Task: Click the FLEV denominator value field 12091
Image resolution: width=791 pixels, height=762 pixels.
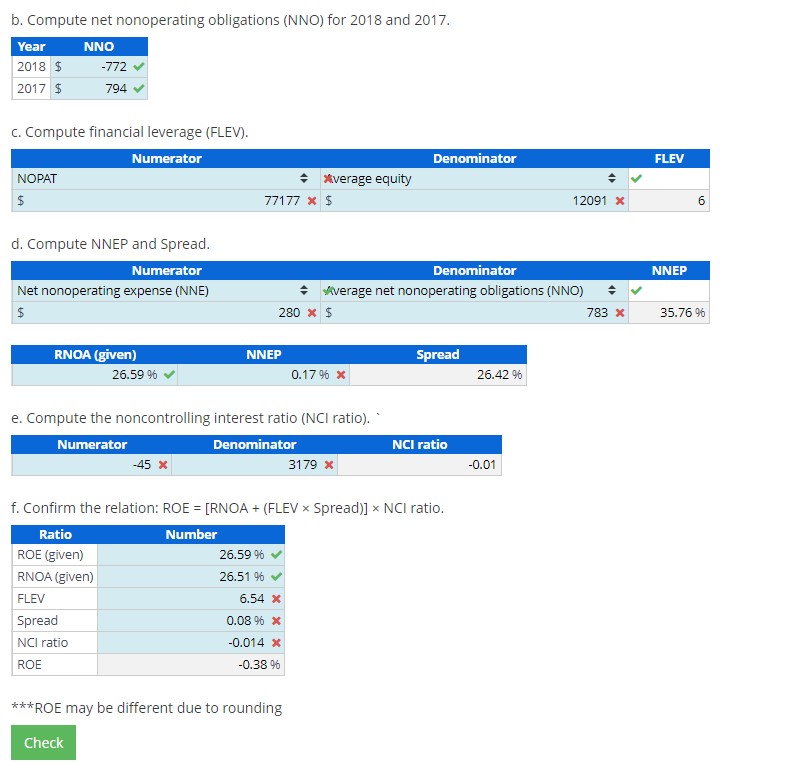Action: [474, 201]
